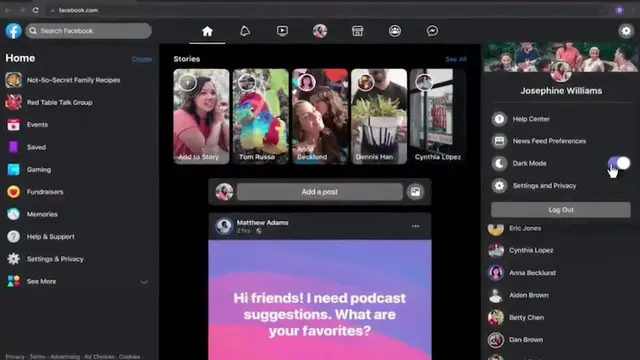The image size is (640, 360).
Task: Click the Ad Choices footer link
Action: coord(99,357)
